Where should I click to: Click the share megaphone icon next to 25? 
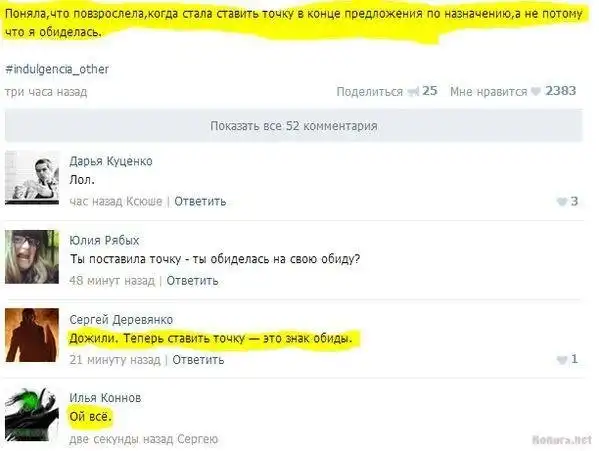[413, 92]
